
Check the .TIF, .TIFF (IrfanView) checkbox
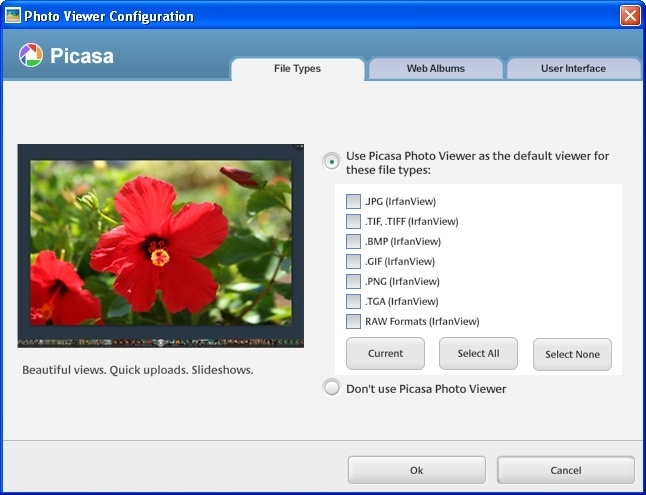pyautogui.click(x=353, y=221)
